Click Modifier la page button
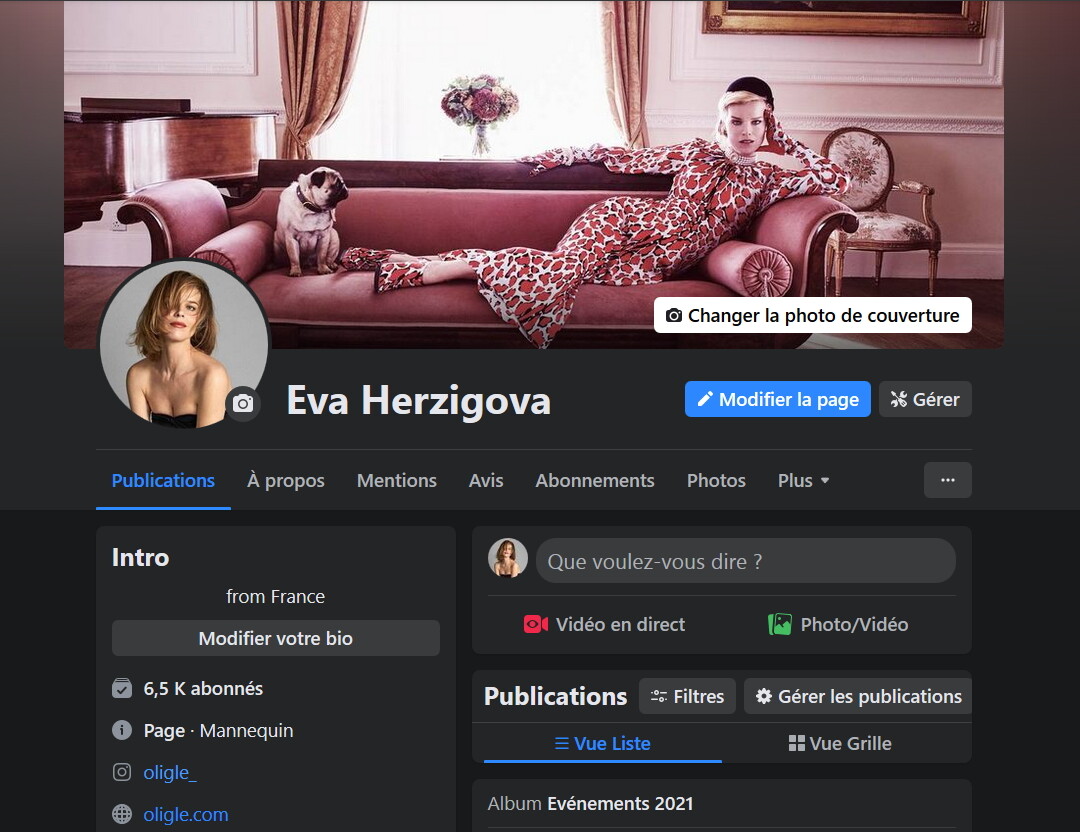This screenshot has height=832, width=1080. (777, 399)
